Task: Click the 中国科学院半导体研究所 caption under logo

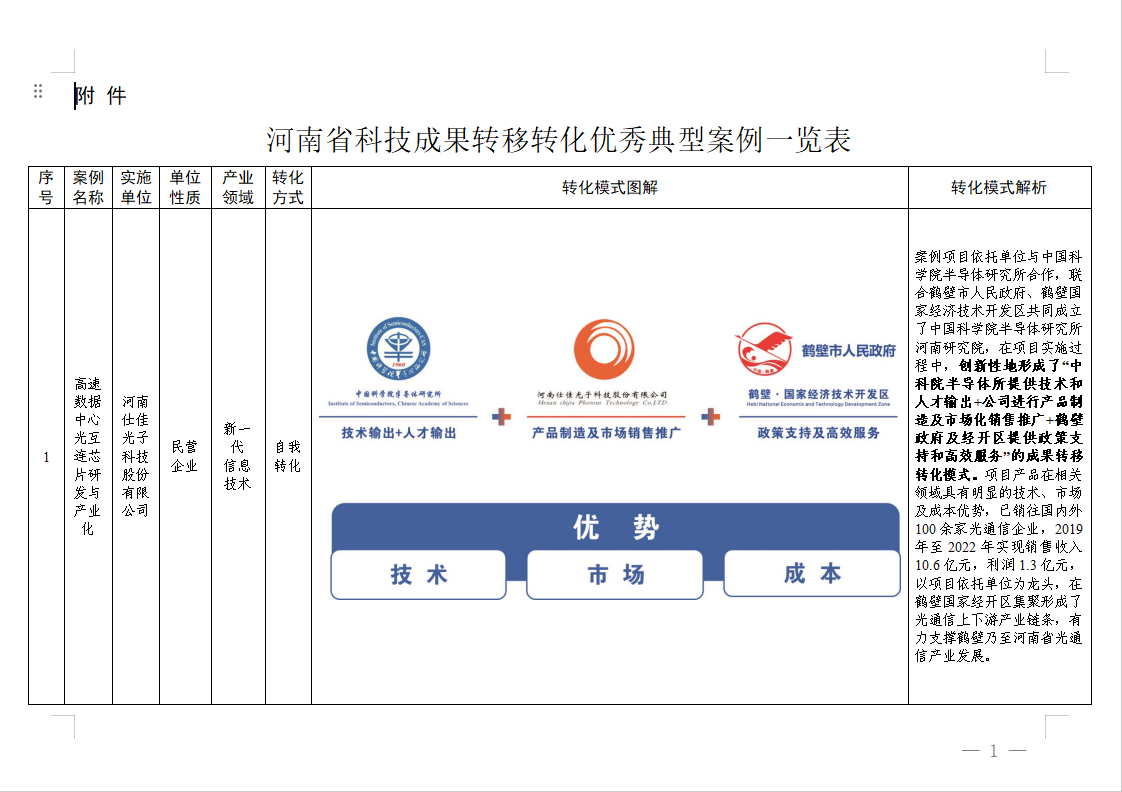Action: coord(399,393)
